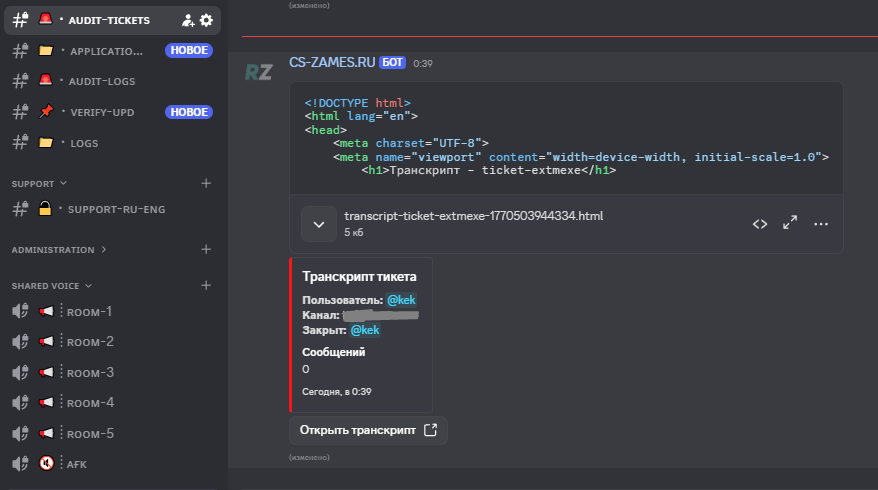Click the invite members icon on AUDIT-TICKETS

tap(188, 20)
